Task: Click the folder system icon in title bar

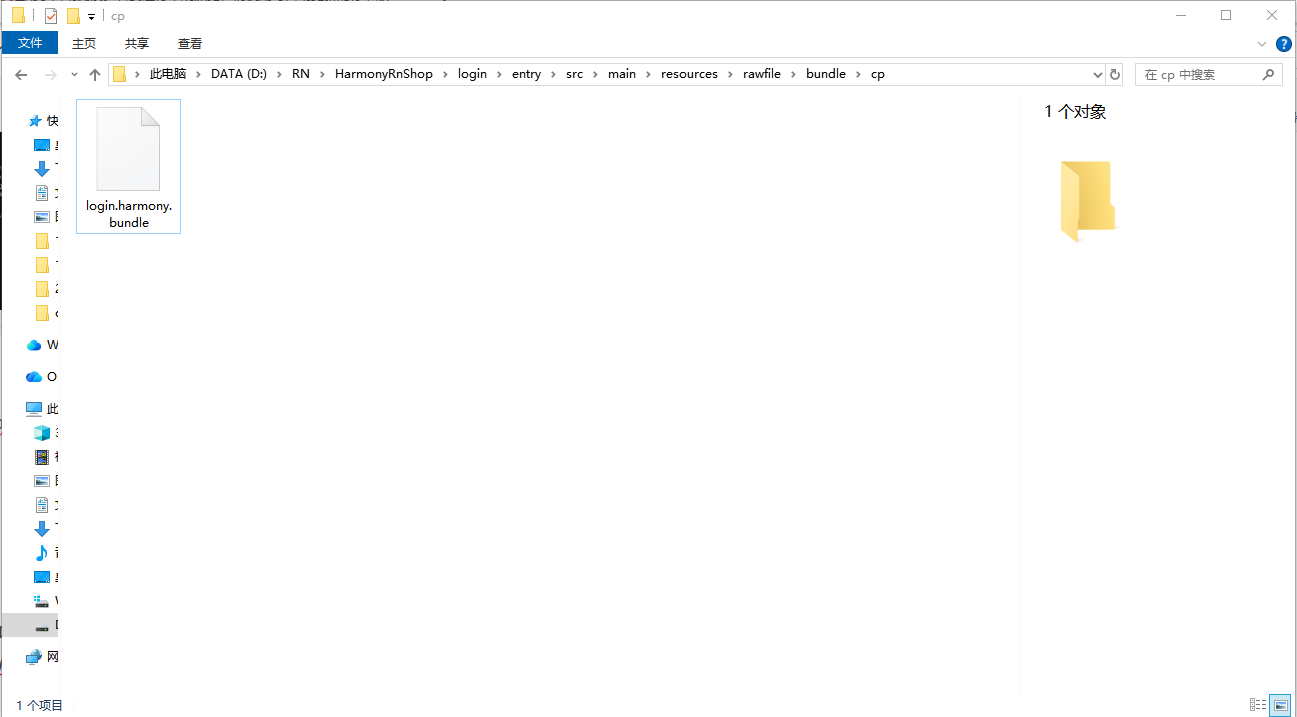Action: (x=18, y=16)
